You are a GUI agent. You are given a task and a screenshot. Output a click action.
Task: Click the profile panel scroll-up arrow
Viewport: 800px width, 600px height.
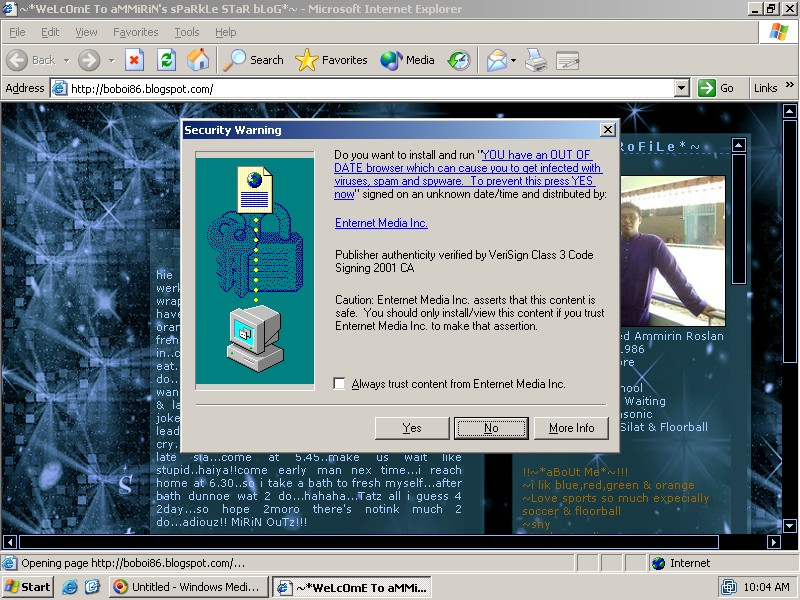click(x=738, y=145)
